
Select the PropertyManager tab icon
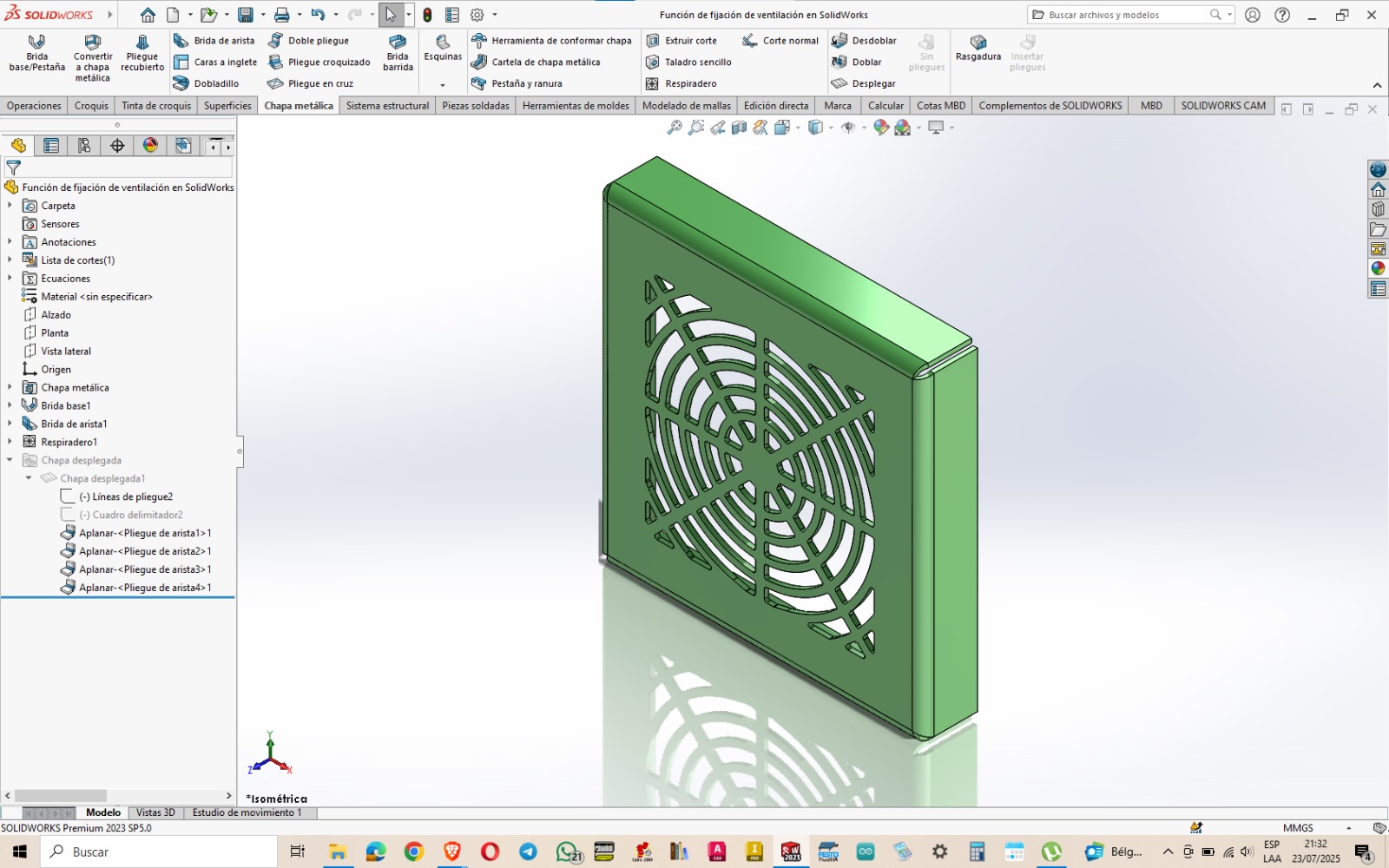tap(50, 146)
